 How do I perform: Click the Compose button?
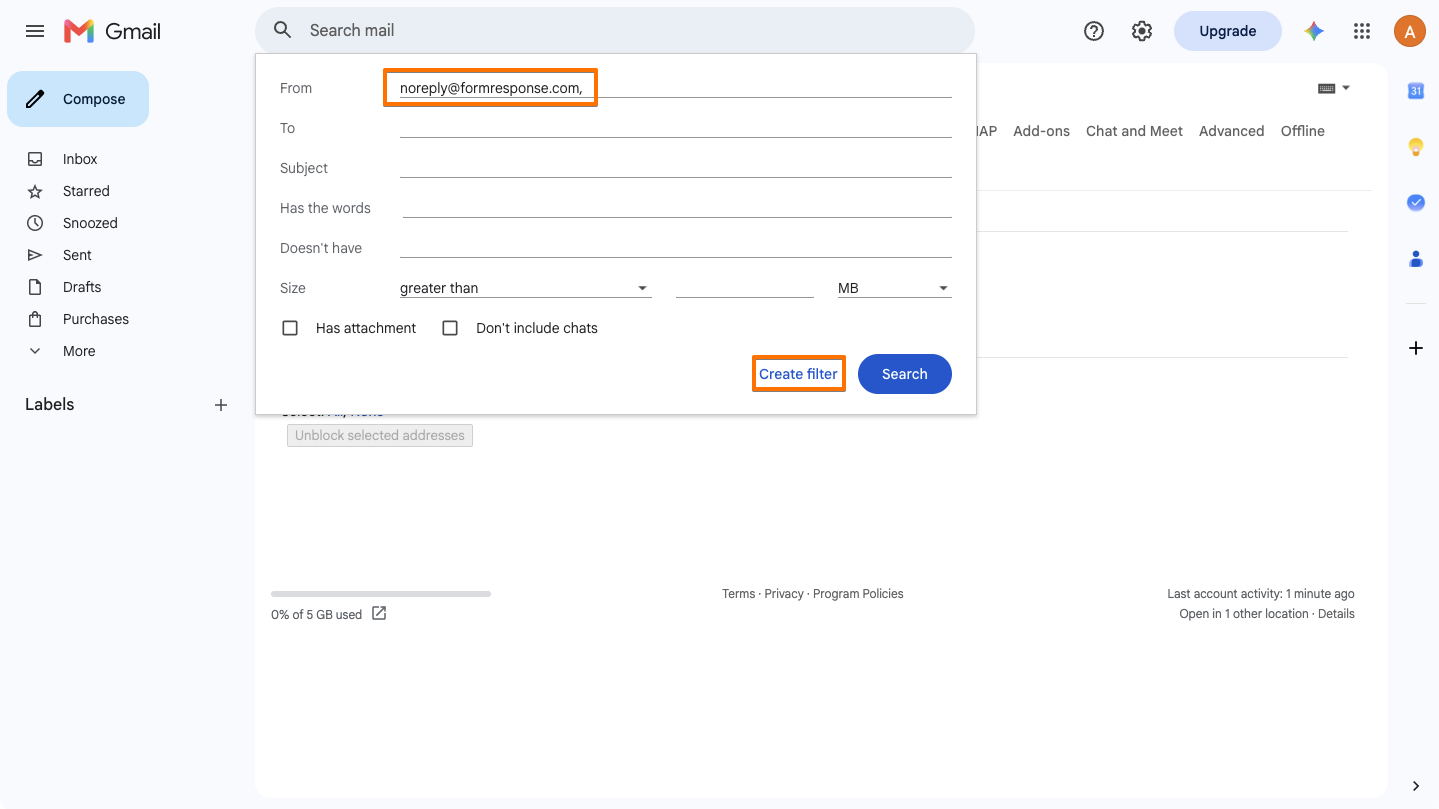pos(78,99)
